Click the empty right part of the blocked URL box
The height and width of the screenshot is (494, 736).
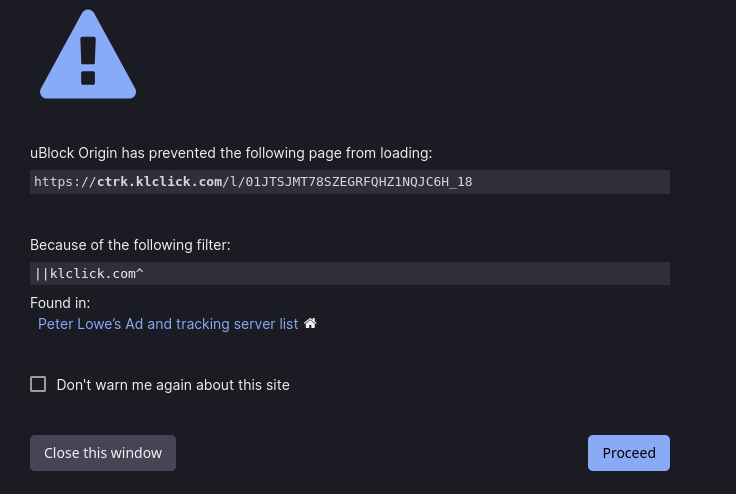pos(570,182)
